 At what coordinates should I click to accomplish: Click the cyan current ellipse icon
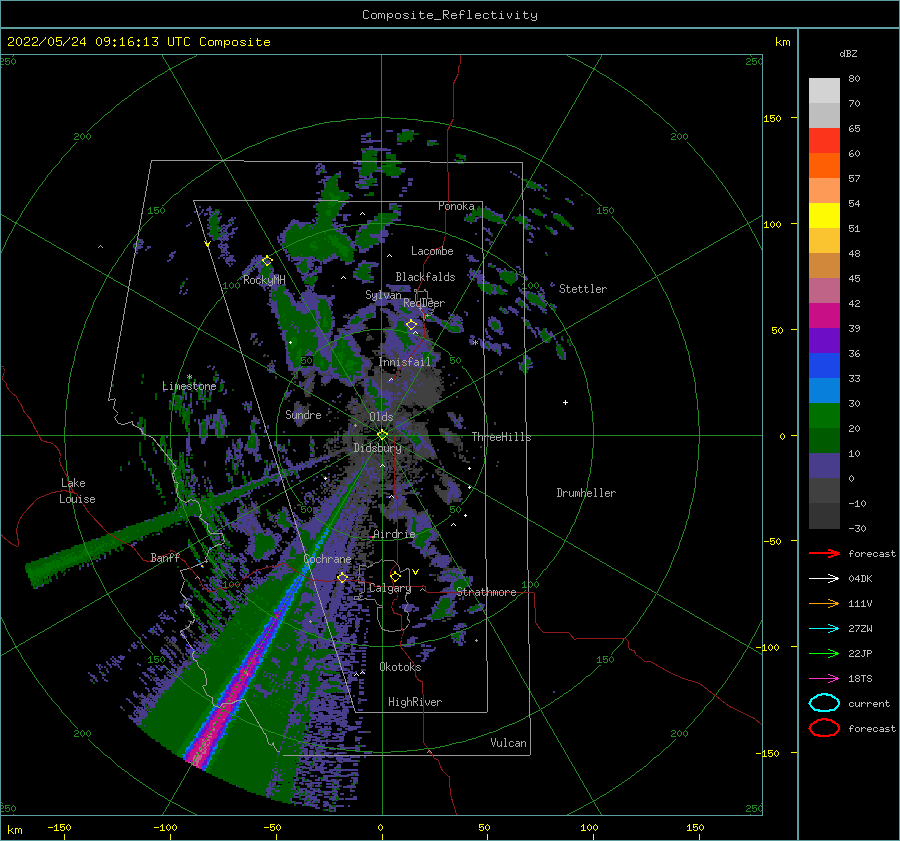[824, 703]
